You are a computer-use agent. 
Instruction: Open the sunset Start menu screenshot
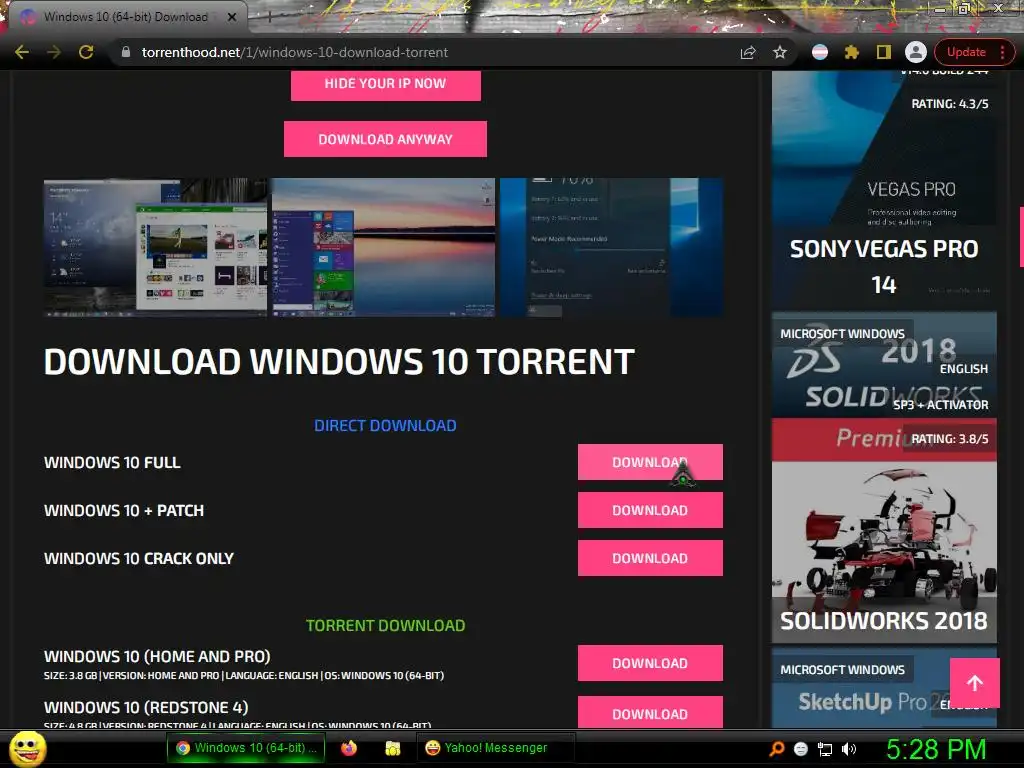tap(383, 248)
